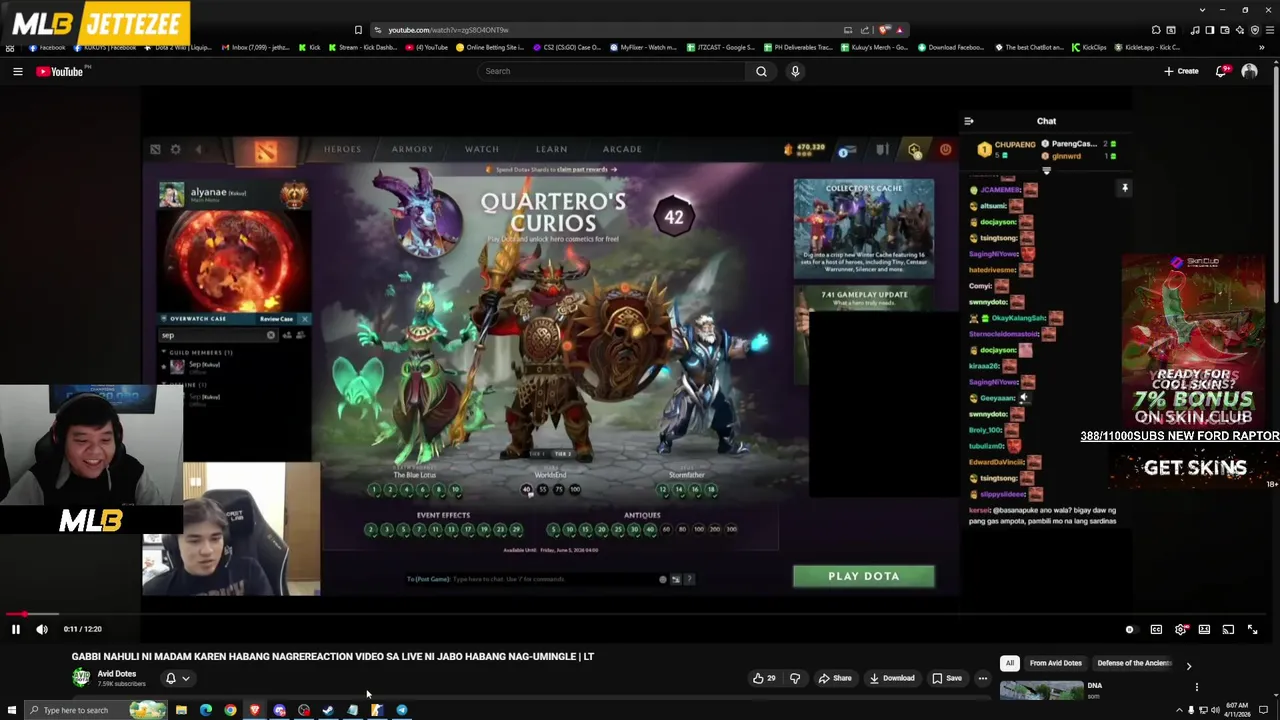Mute the video volume speaker icon

42,629
